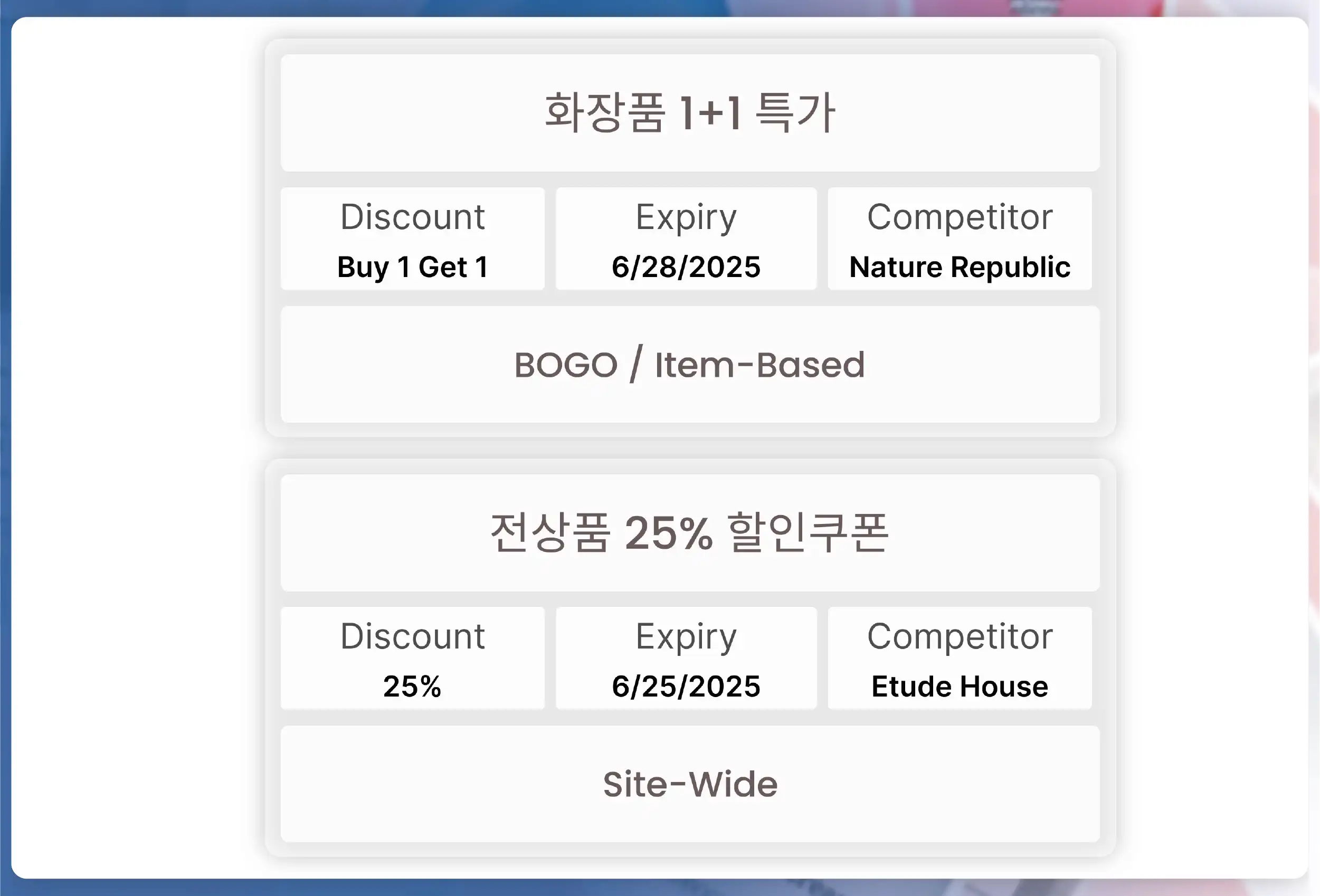Image resolution: width=1320 pixels, height=896 pixels.
Task: Click the 전상품 25% 할인쿠폰 coupon title
Action: [x=689, y=532]
